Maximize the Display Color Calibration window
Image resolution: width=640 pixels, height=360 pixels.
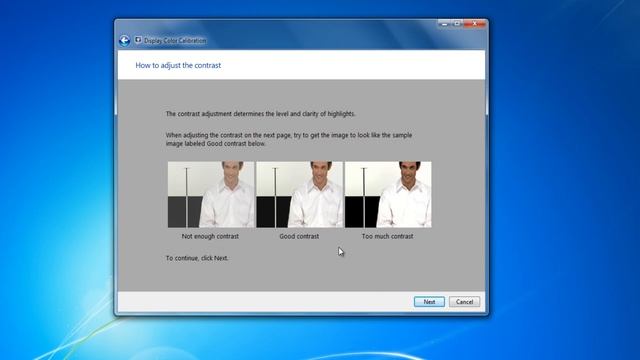pyautogui.click(x=457, y=24)
